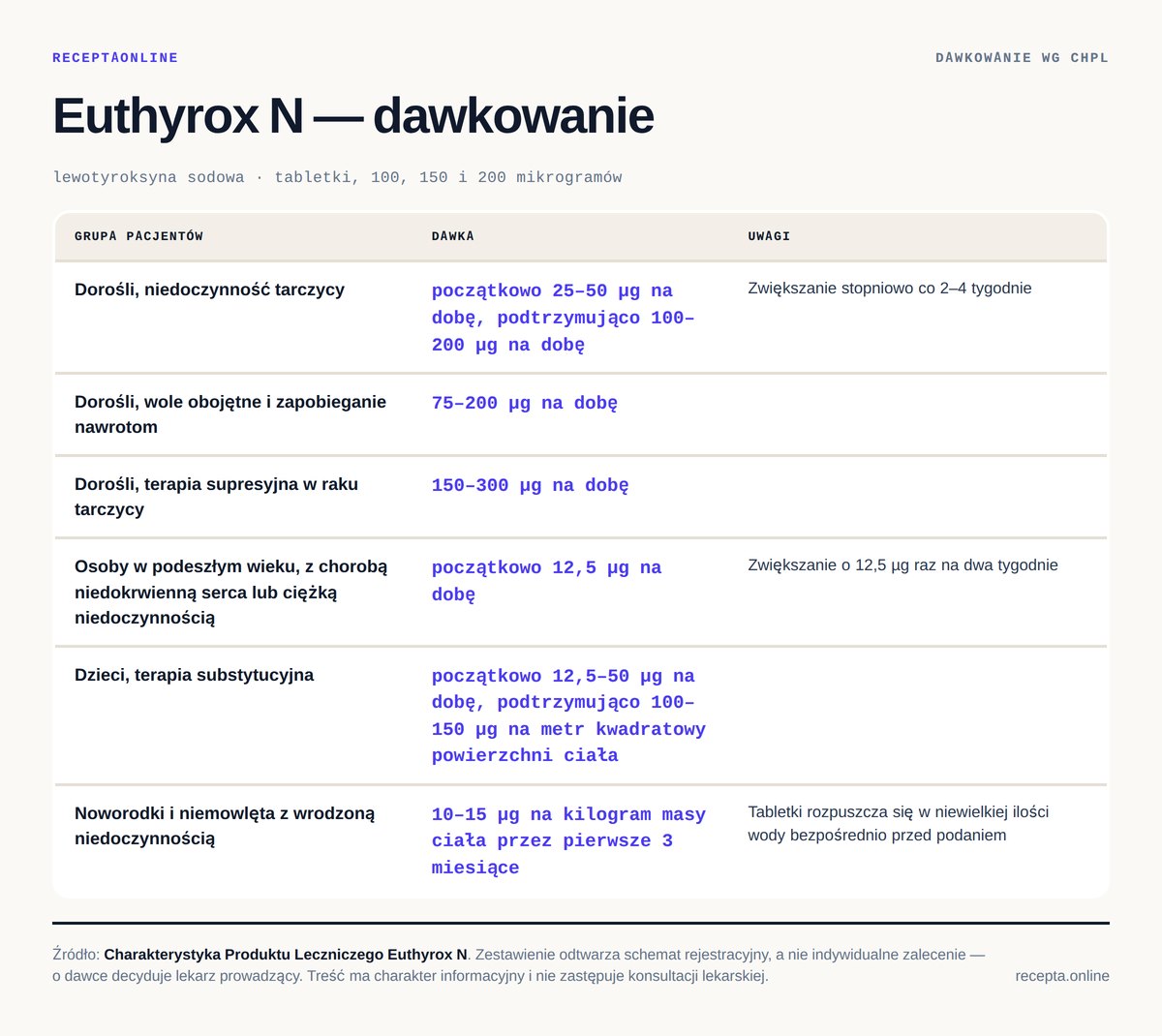Screen dimensions: 1162x1036
Task: Click the 'początkowo 12,5 µg na dobę' dose
Action: [546, 581]
